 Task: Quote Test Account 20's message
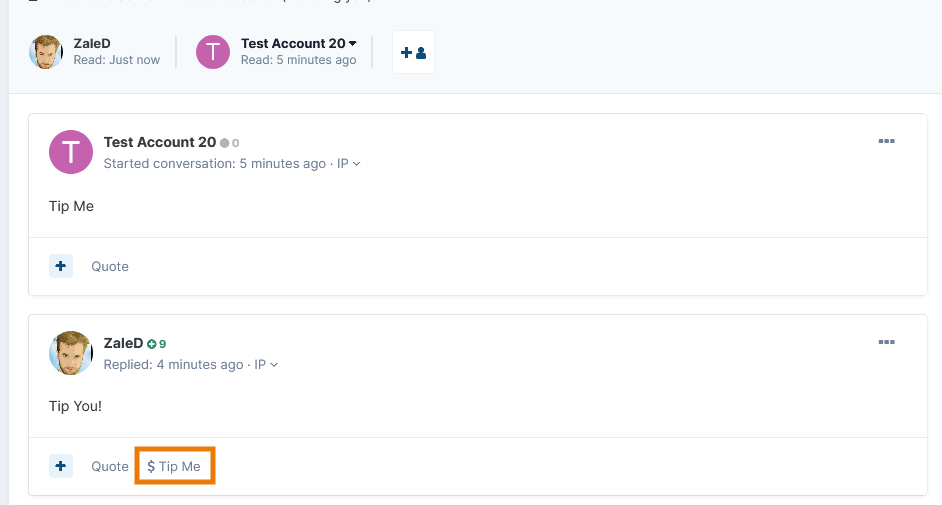[110, 266]
